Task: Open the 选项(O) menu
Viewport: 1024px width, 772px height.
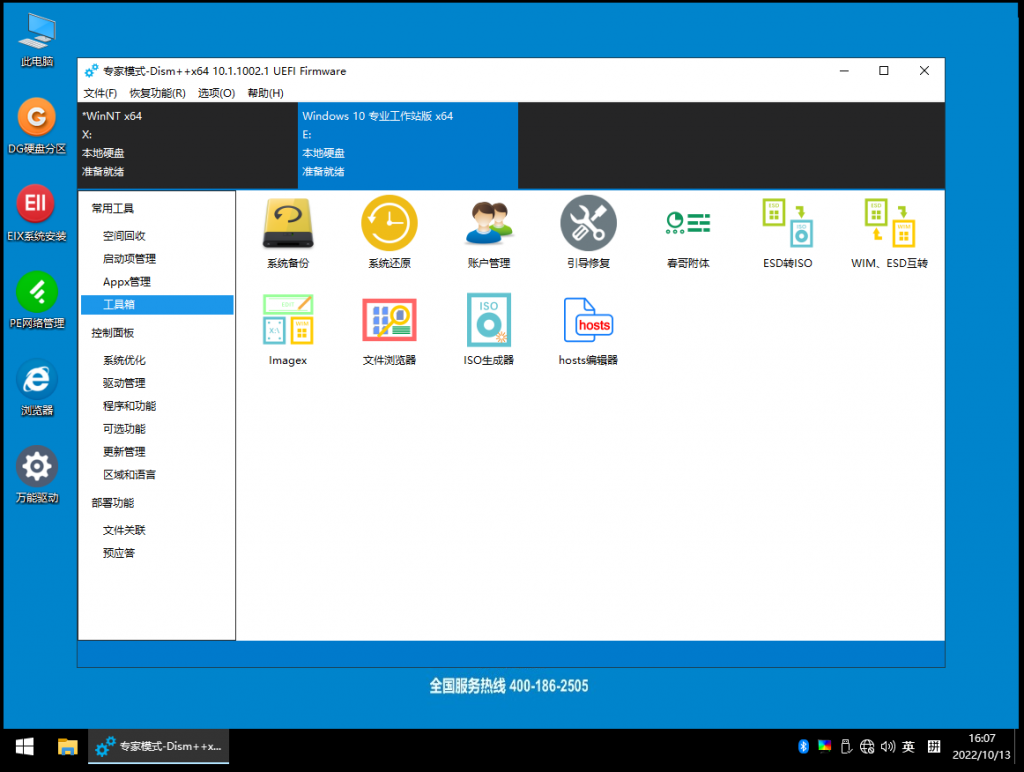Action: click(216, 93)
